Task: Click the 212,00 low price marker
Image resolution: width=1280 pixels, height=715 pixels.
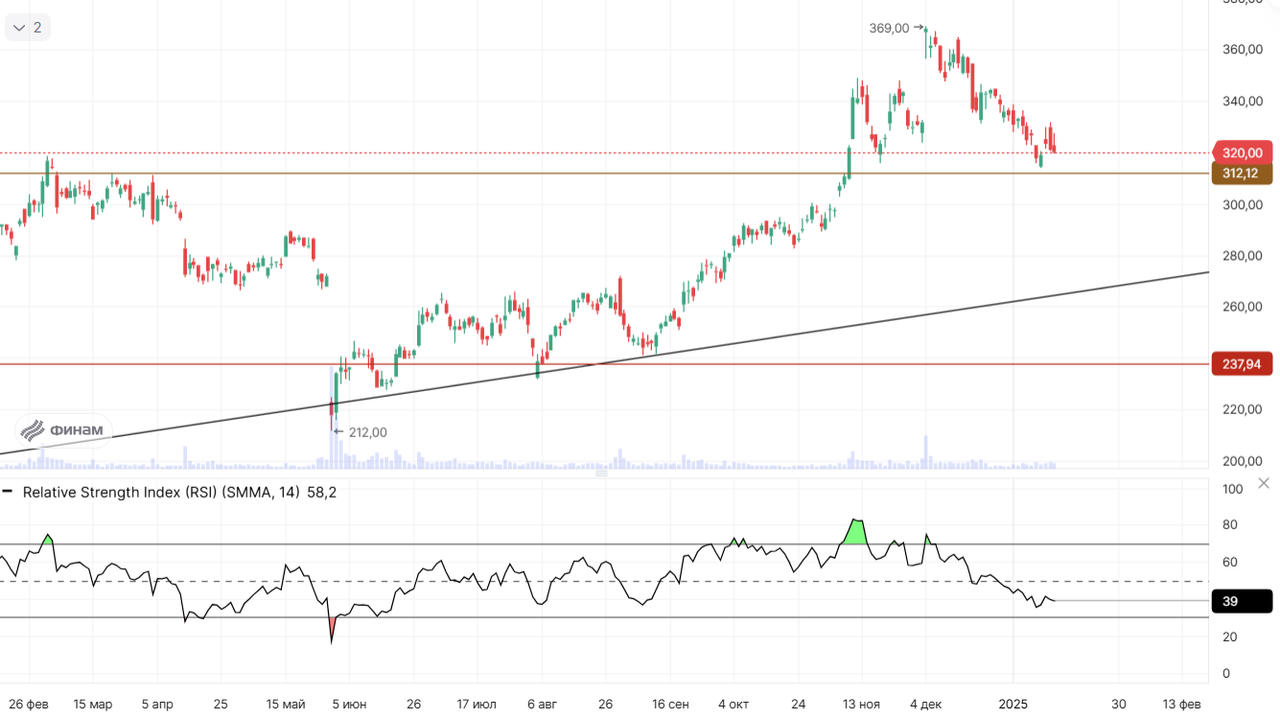Action: point(367,432)
